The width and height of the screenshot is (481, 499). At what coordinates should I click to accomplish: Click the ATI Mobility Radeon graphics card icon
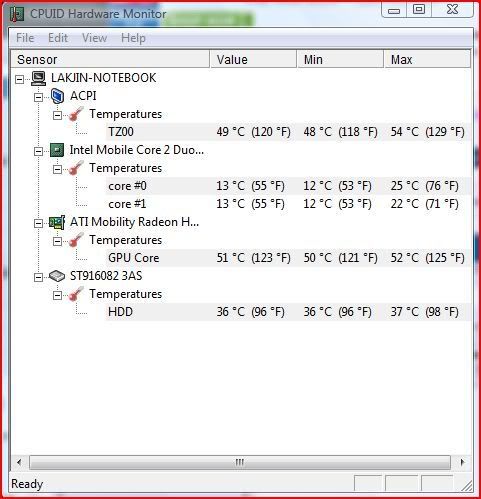[x=57, y=222]
